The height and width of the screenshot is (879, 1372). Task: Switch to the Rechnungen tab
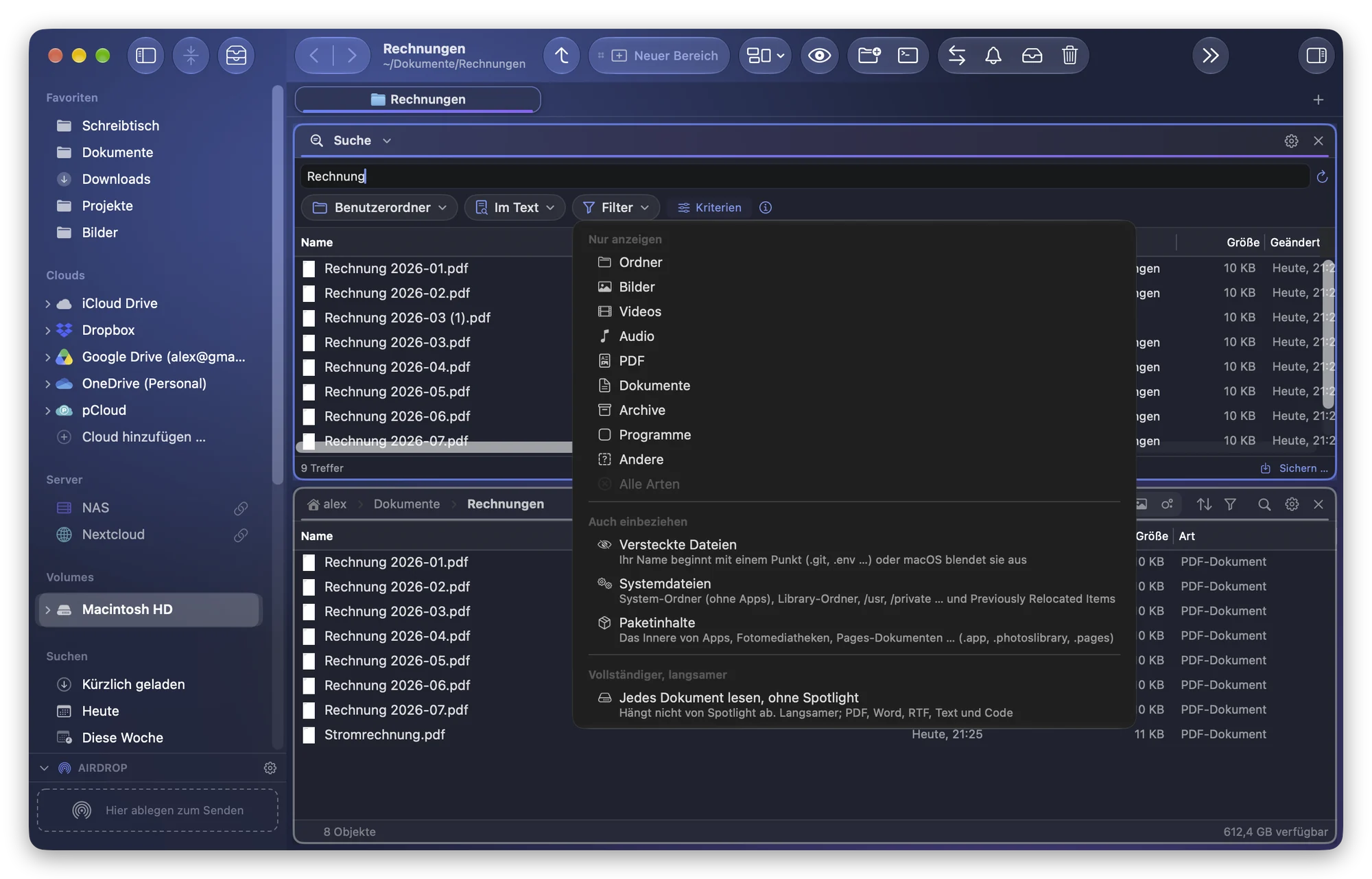click(x=418, y=99)
